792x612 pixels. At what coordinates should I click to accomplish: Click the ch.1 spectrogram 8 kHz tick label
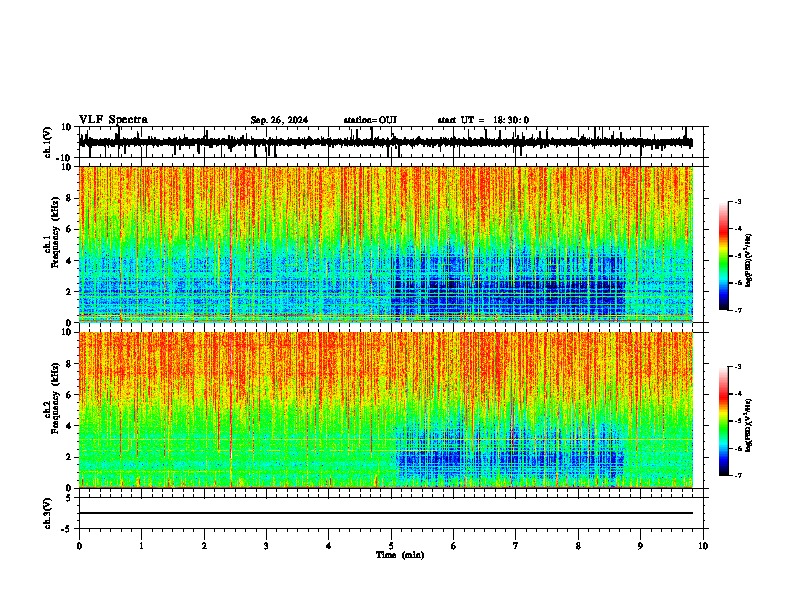tap(69, 198)
